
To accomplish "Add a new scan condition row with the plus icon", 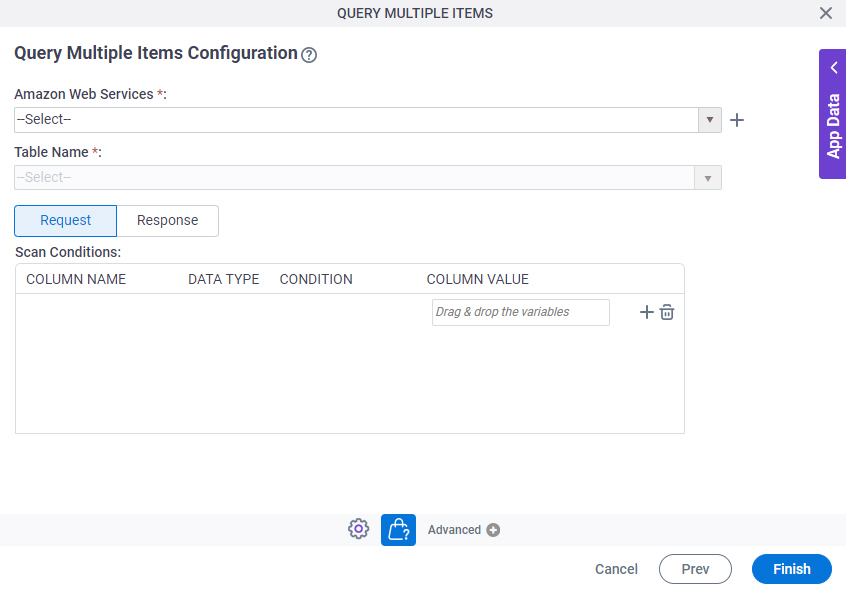I will tap(646, 312).
